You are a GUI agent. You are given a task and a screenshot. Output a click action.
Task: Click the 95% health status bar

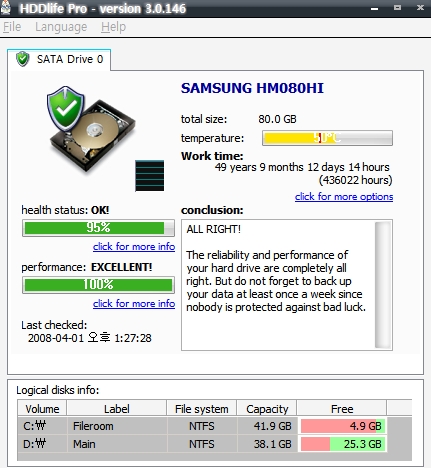click(x=98, y=228)
